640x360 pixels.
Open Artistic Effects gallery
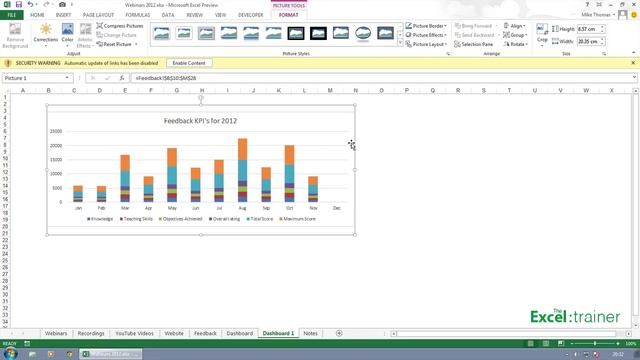(x=85, y=36)
